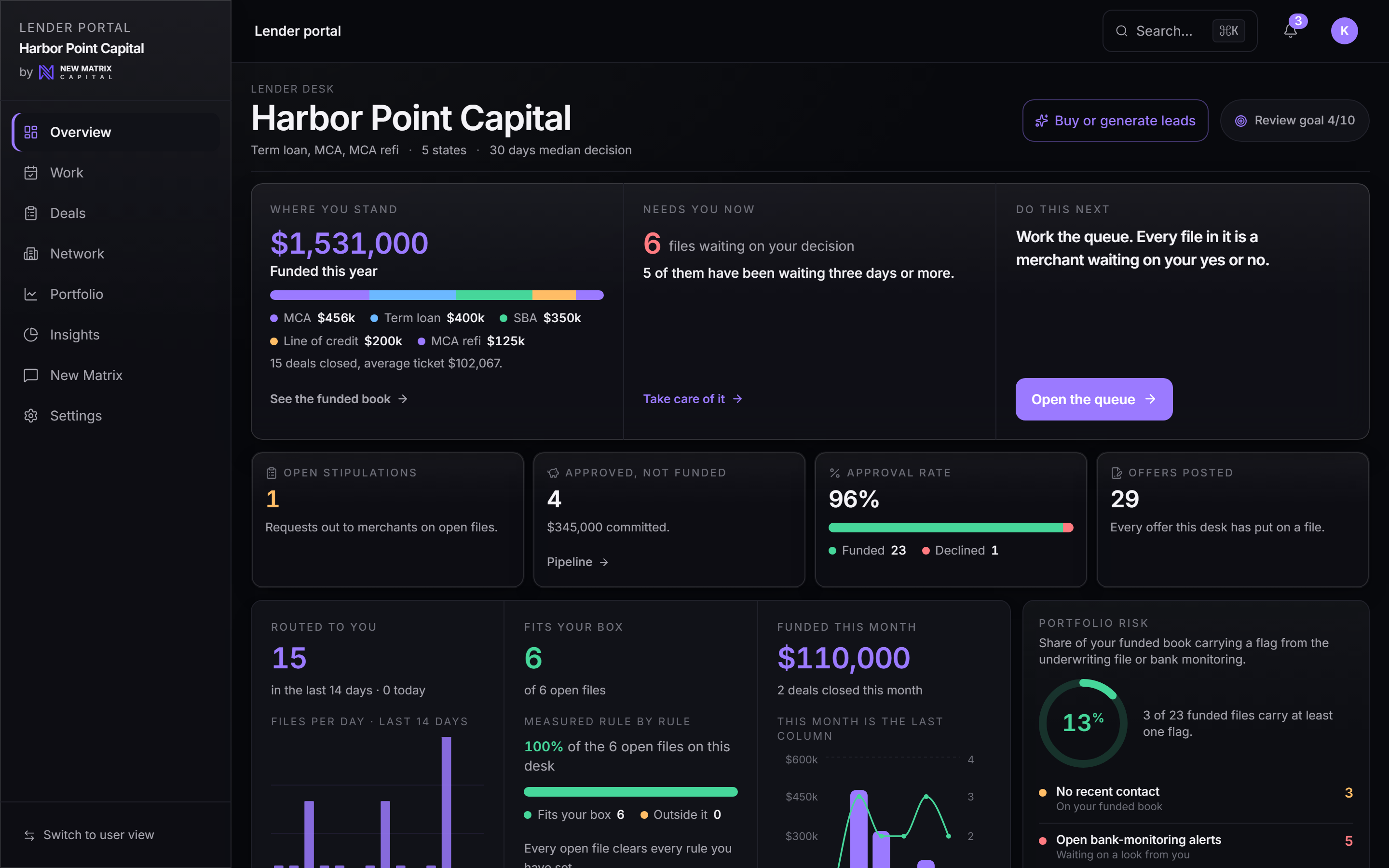The image size is (1389, 868).
Task: Focus the Search input field
Action: pyautogui.click(x=1180, y=31)
